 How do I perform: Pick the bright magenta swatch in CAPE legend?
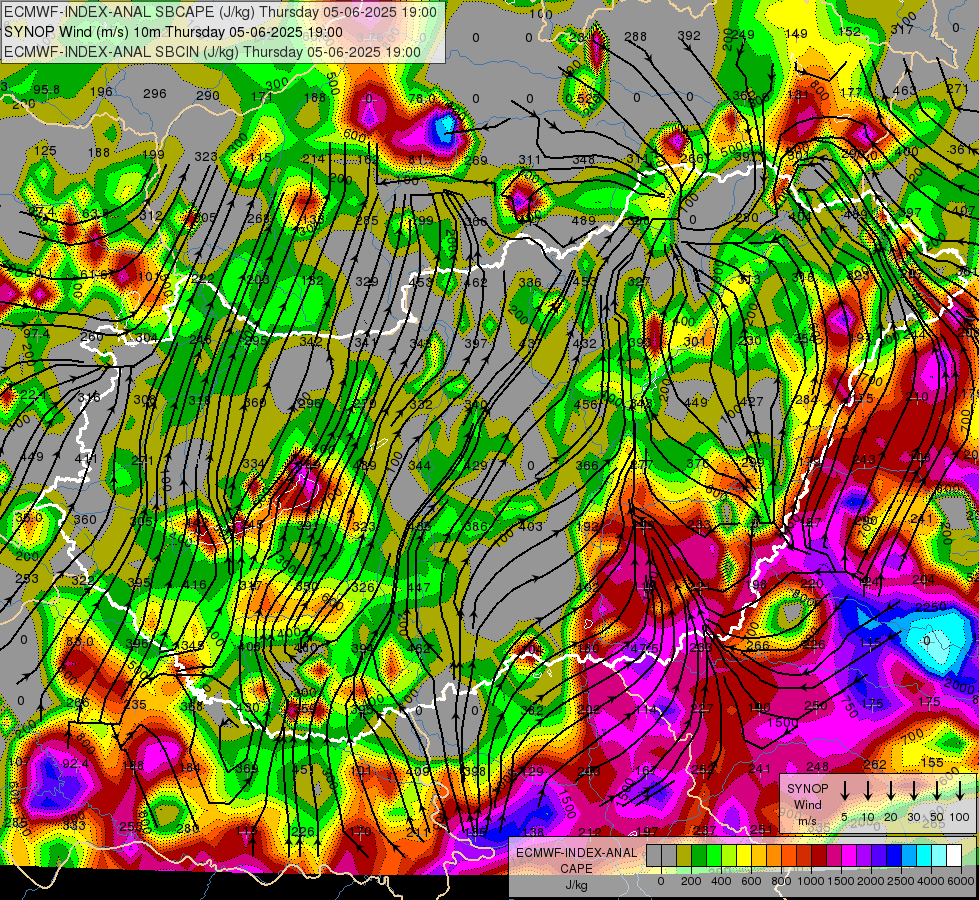tap(849, 856)
